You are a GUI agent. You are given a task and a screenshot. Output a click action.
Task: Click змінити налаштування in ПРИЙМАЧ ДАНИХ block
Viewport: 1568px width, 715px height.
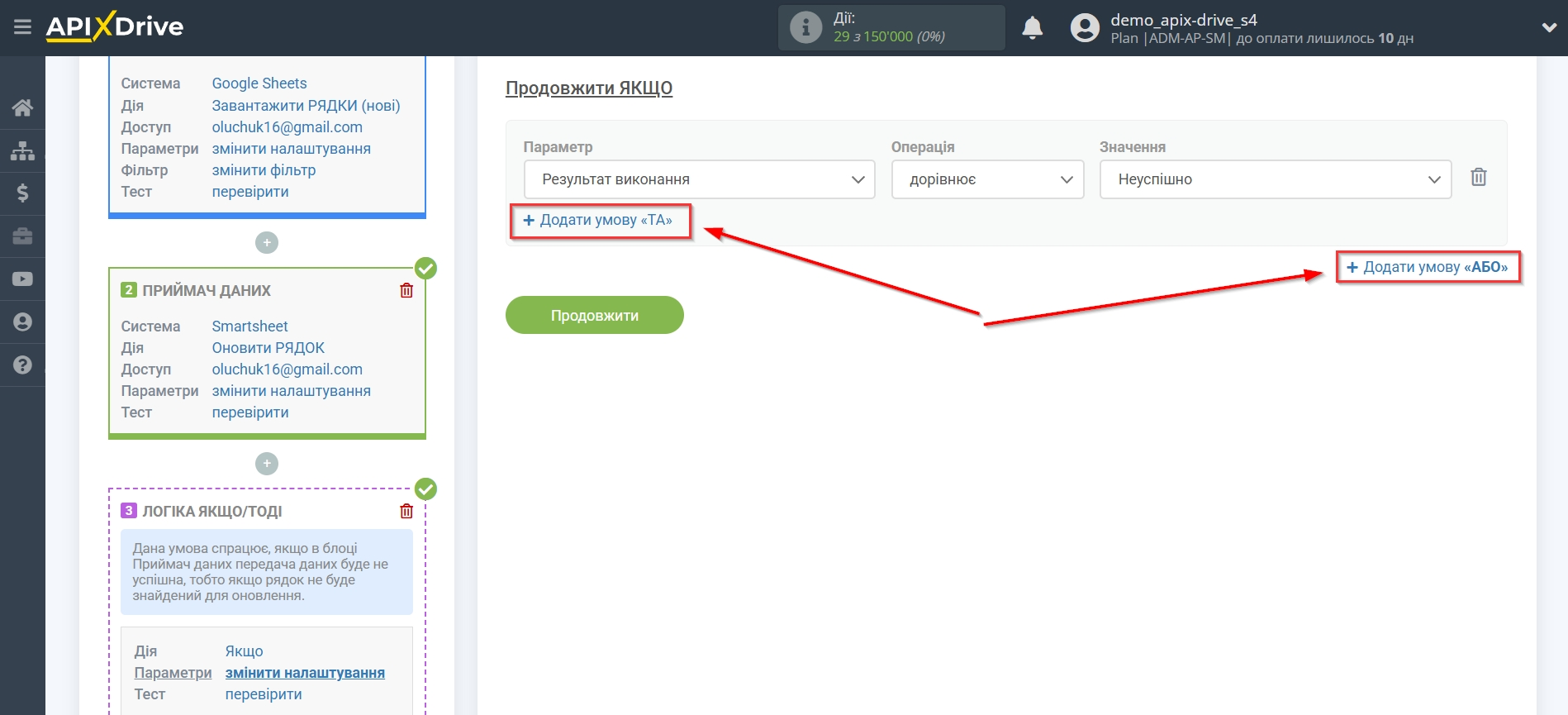pos(292,391)
